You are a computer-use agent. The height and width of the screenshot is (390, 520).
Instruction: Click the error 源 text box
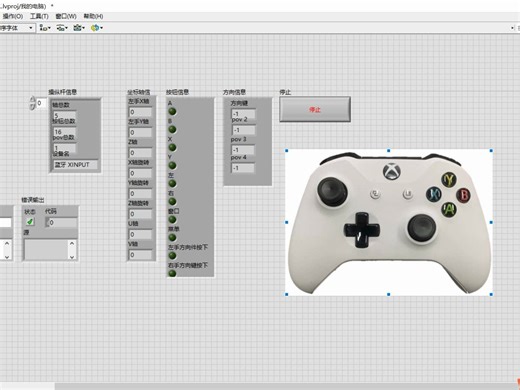[46, 249]
